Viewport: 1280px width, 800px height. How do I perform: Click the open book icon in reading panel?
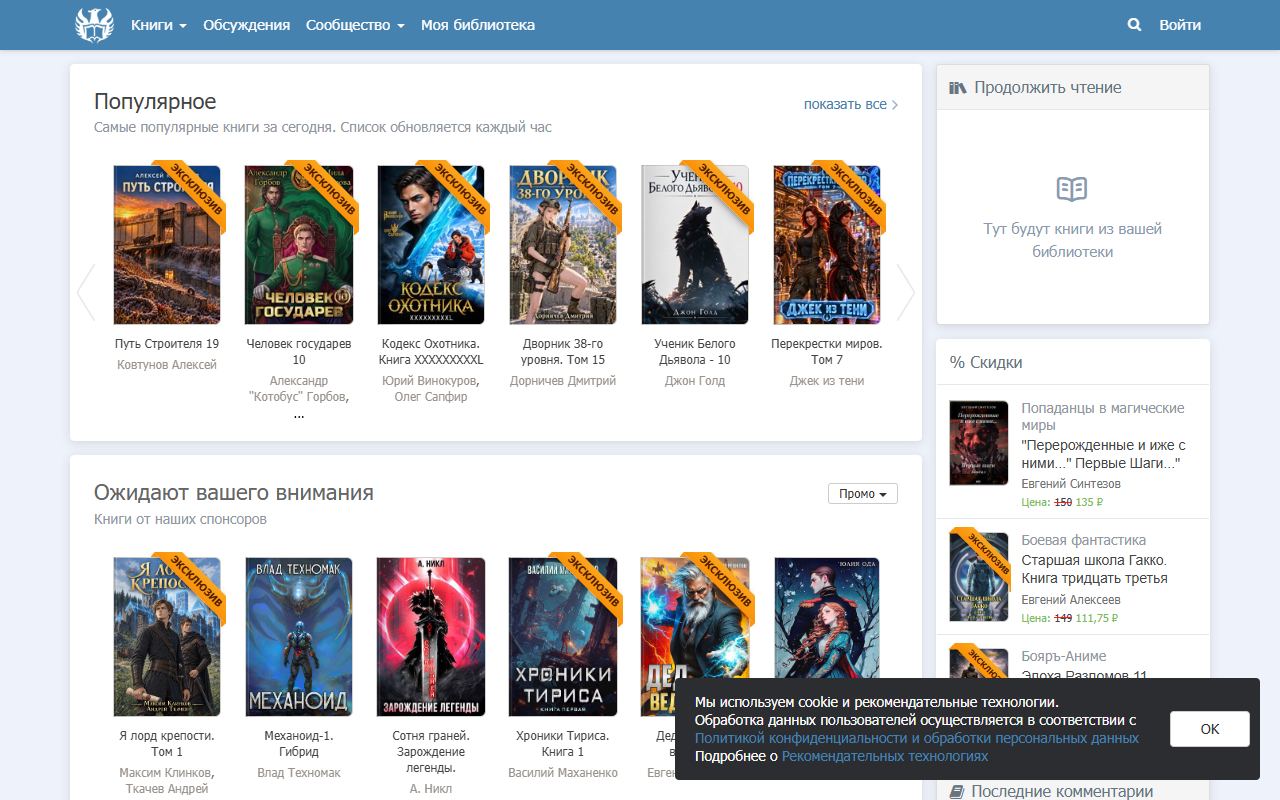click(1072, 189)
